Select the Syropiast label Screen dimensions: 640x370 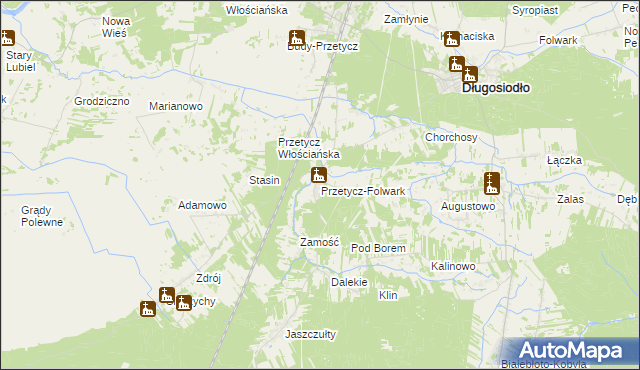(535, 10)
